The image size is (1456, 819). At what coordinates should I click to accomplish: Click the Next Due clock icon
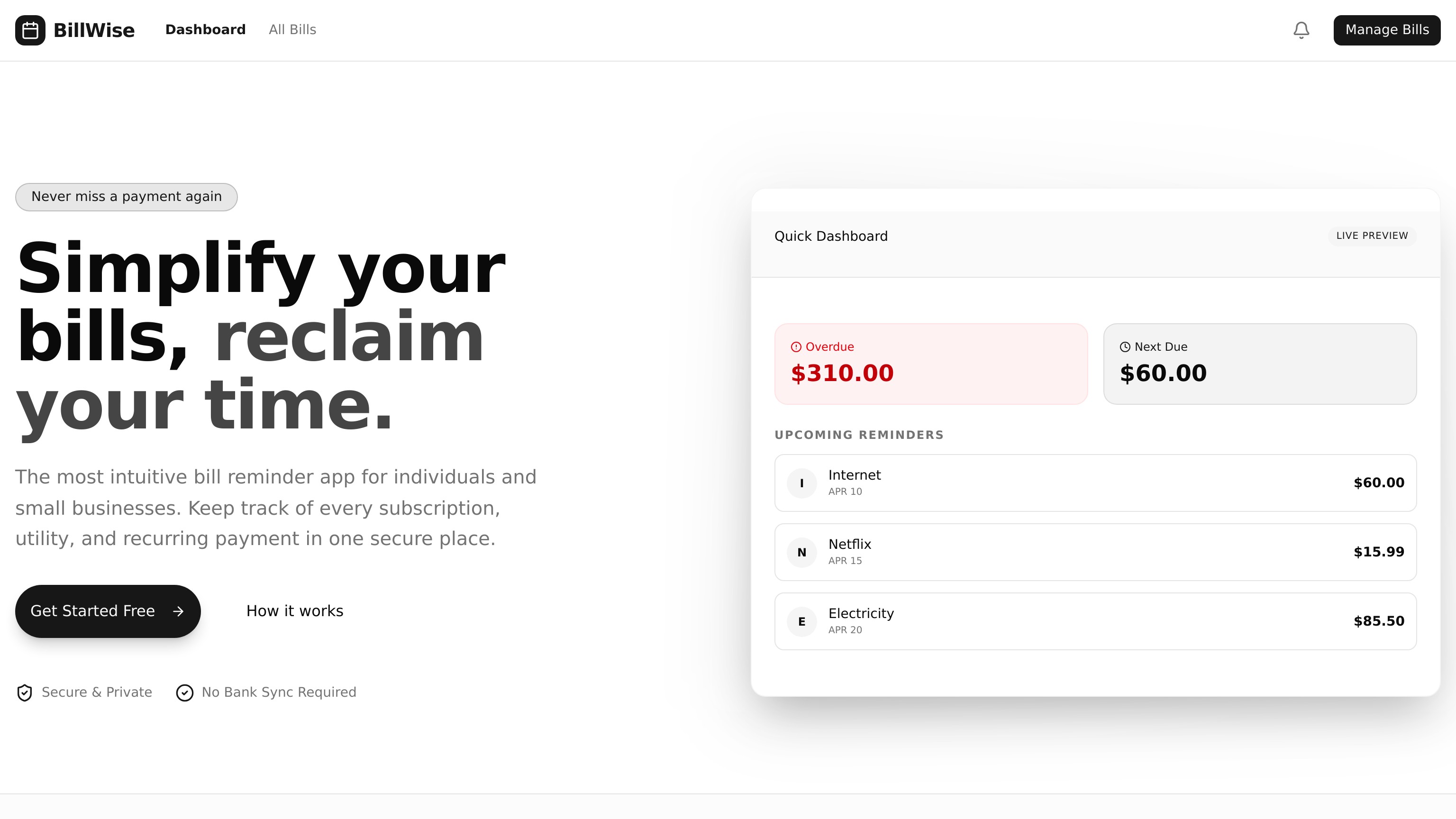[1125, 347]
